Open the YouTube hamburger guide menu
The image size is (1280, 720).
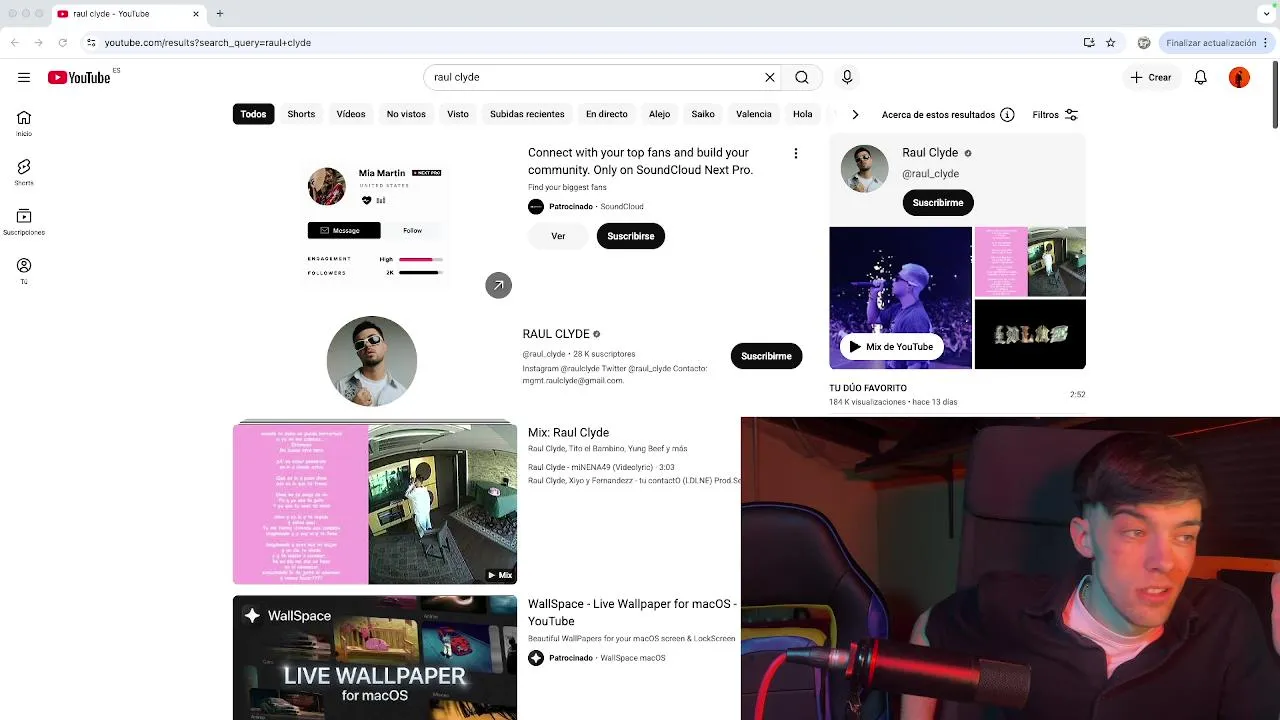(x=24, y=77)
